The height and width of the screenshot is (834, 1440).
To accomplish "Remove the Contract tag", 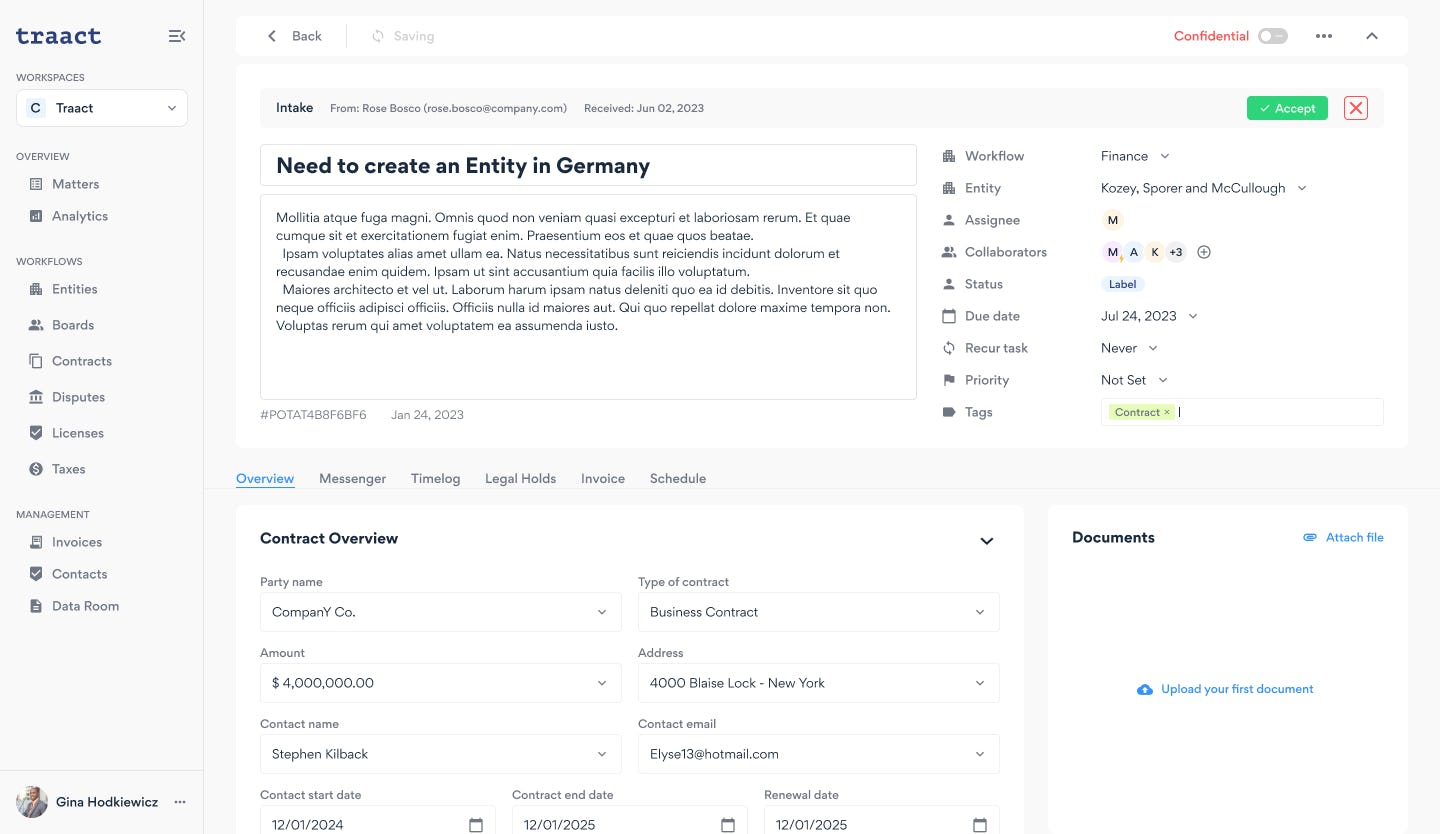I will tap(1167, 411).
